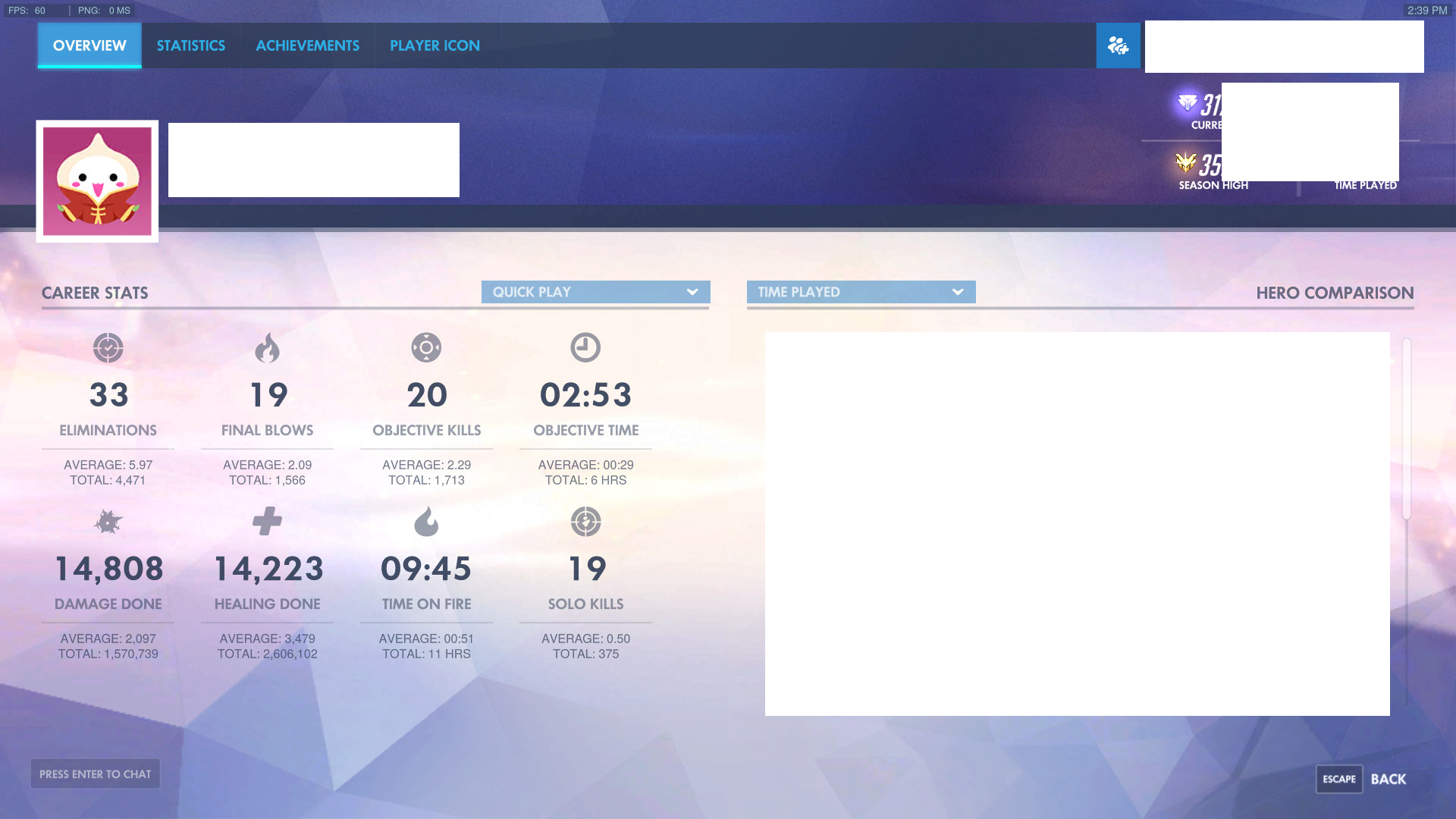The height and width of the screenshot is (819, 1456).
Task: Click the Career Stats heading
Action: point(95,293)
